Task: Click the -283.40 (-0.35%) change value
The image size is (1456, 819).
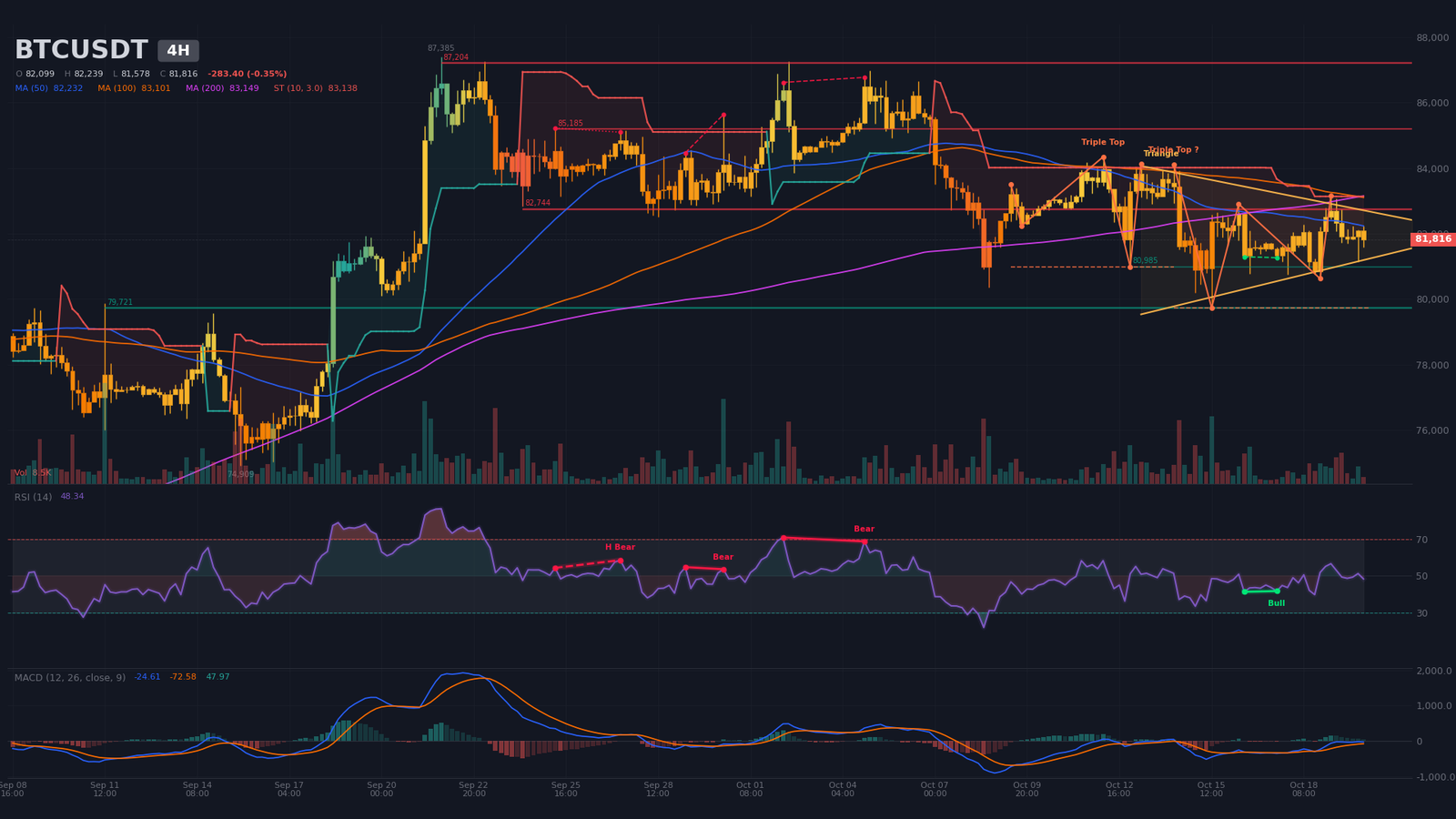Action: coord(247,74)
